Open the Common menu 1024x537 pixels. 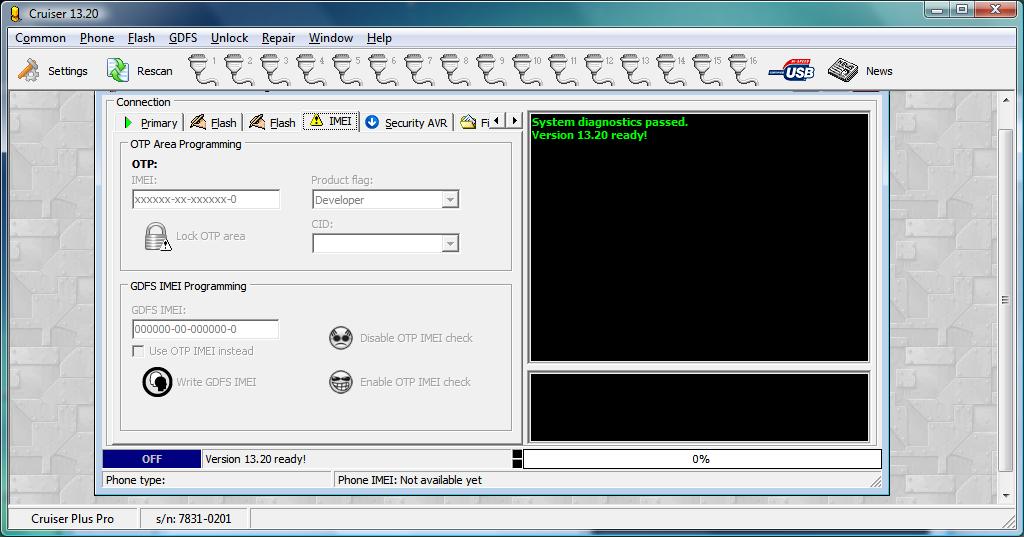(x=40, y=38)
